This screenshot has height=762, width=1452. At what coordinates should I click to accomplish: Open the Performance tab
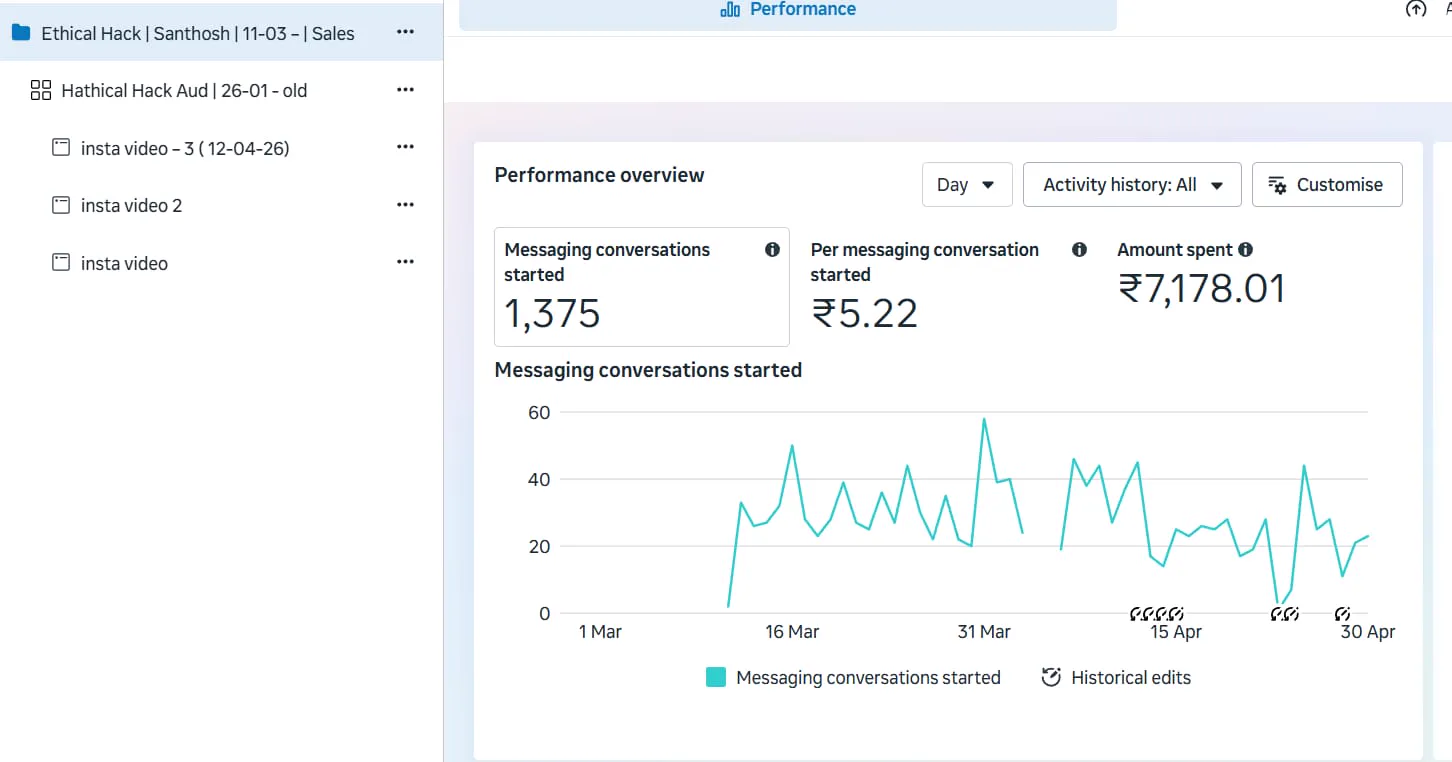(788, 12)
